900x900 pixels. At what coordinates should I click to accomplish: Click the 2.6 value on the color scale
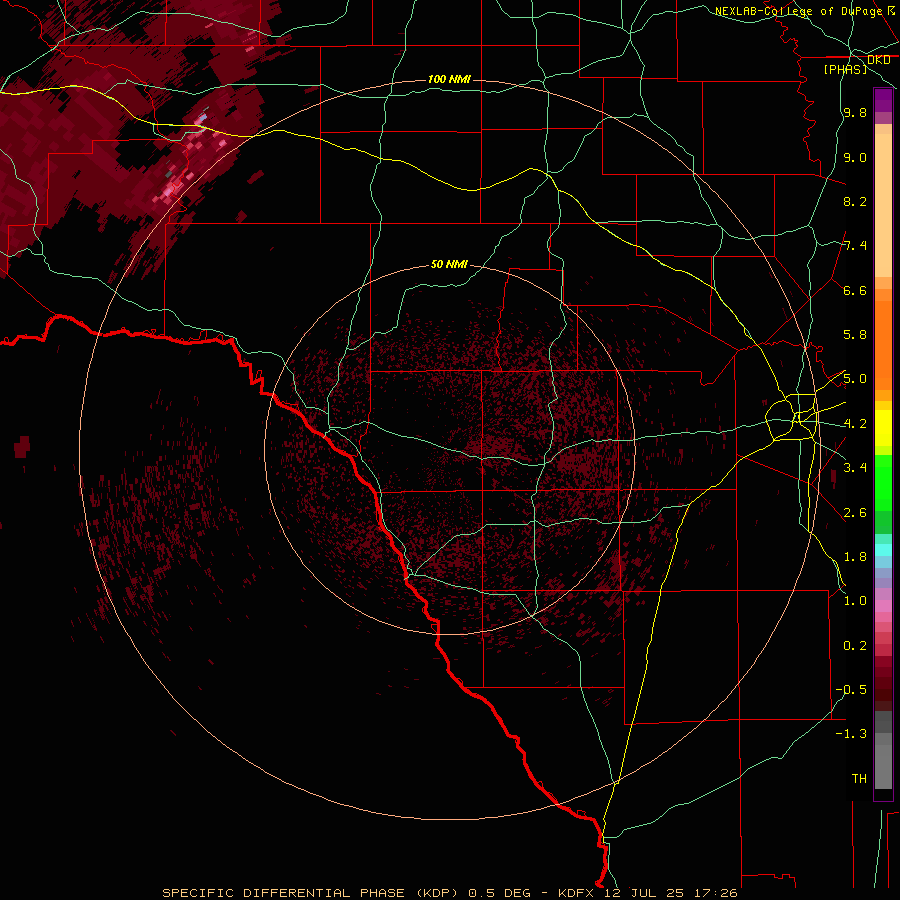click(855, 513)
